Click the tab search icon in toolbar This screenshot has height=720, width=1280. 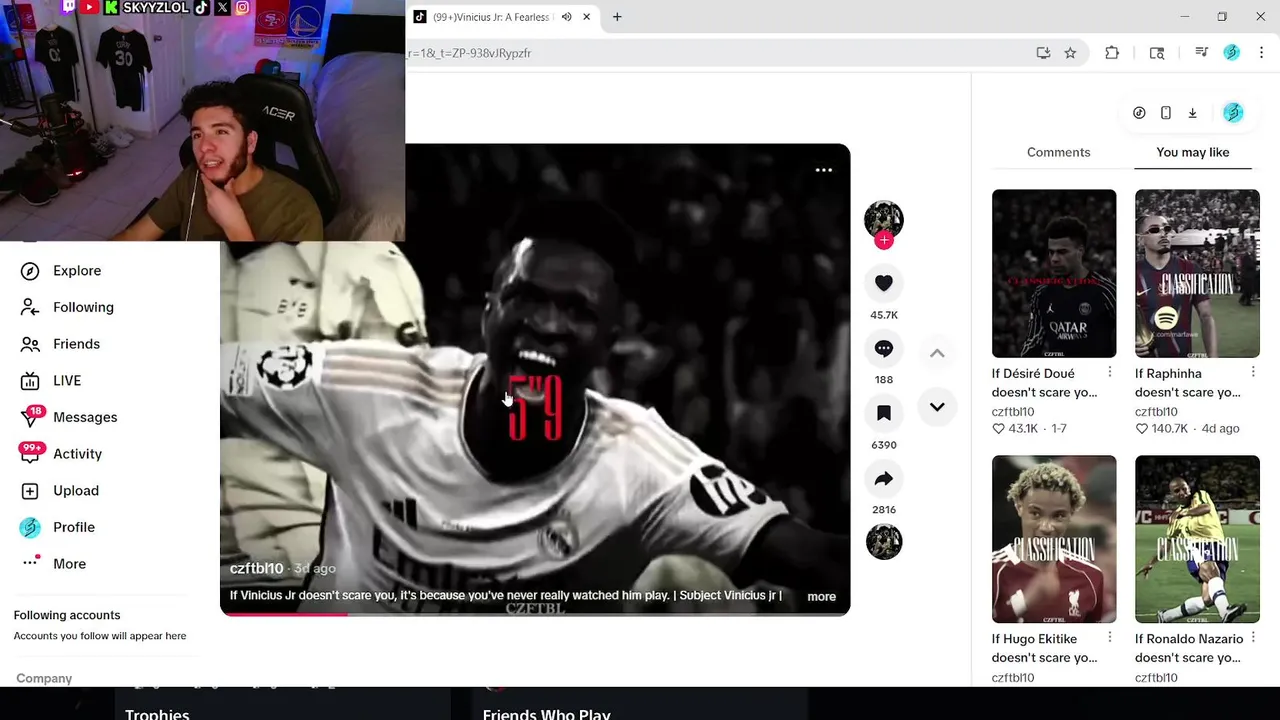pos(1157,53)
